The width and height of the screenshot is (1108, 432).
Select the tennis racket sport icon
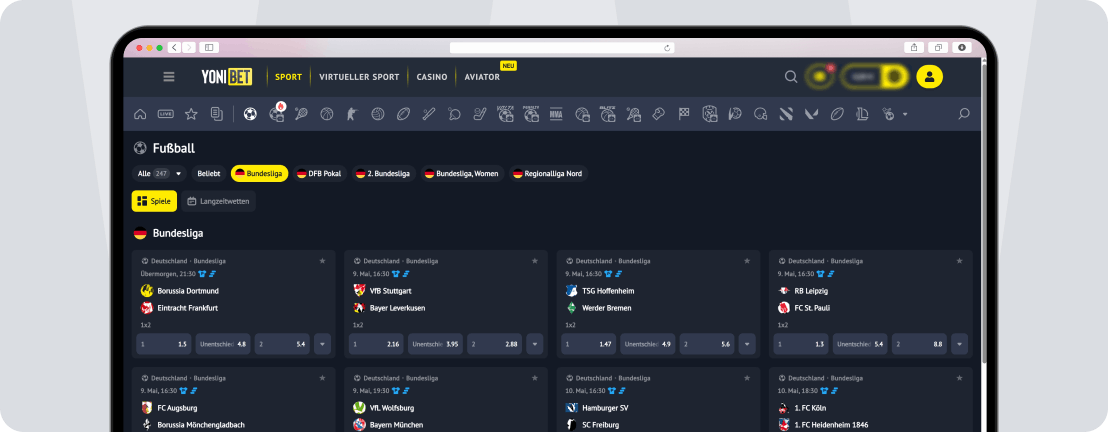(x=301, y=114)
